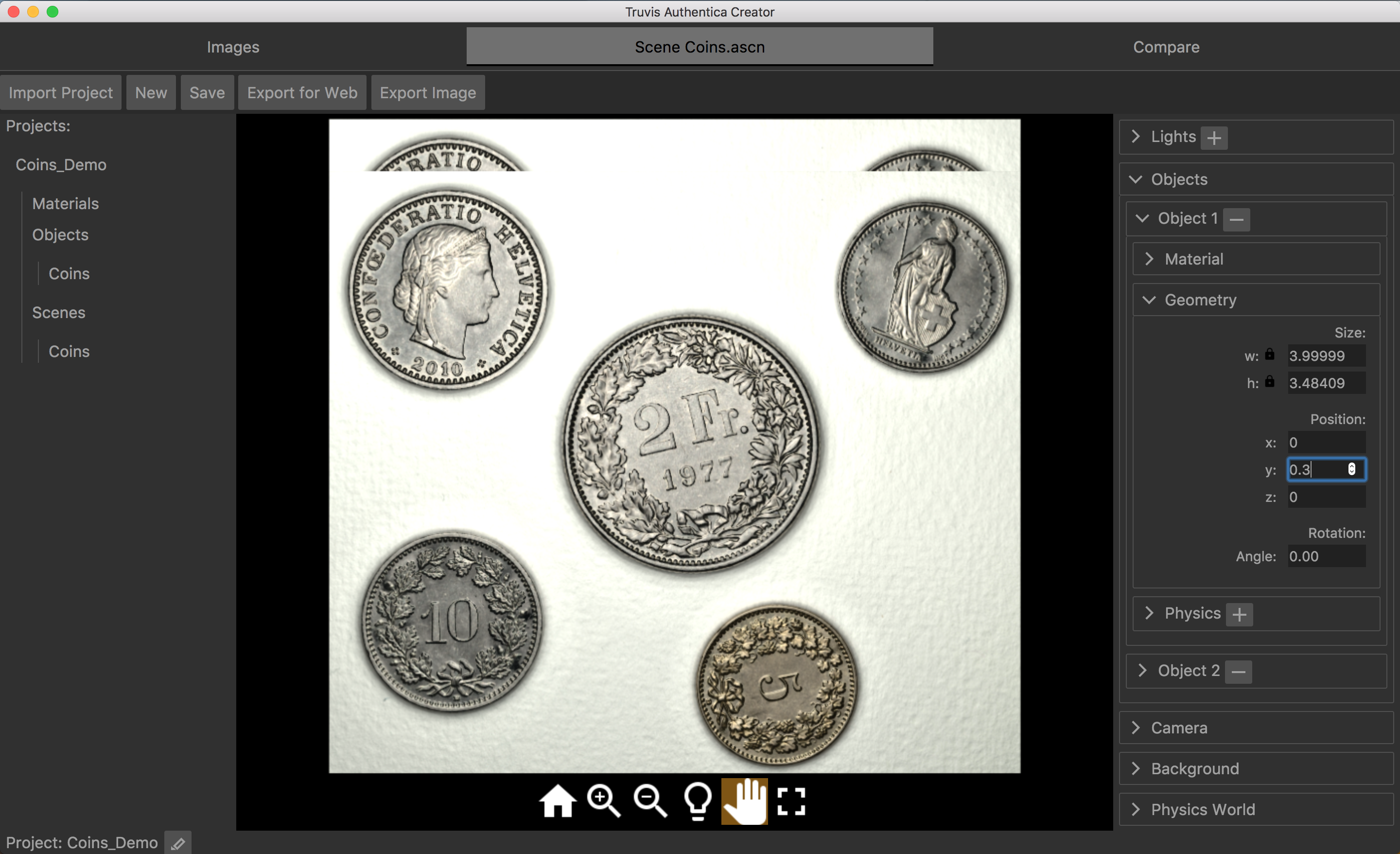Click the 2010 Confoederatio Helvetica coin

click(449, 289)
